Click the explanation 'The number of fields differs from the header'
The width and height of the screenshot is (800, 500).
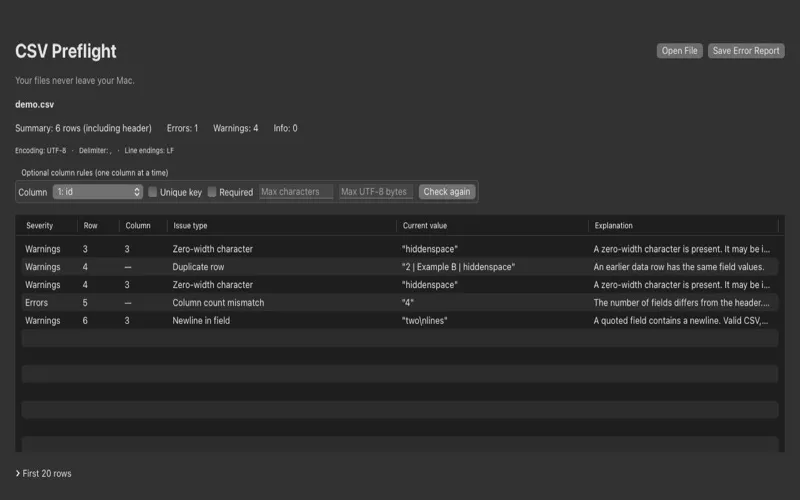(x=681, y=303)
